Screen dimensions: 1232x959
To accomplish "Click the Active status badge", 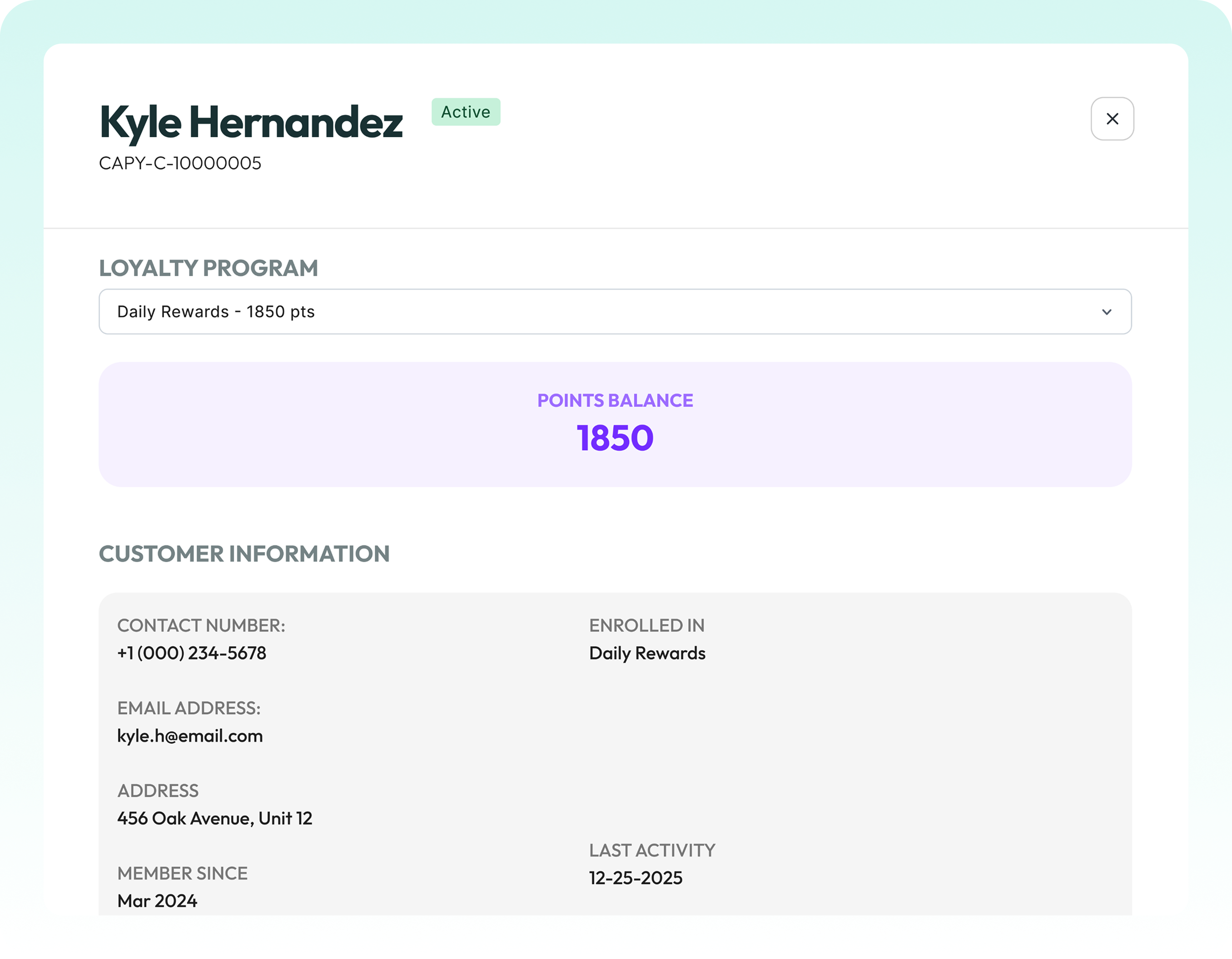I will [465, 112].
